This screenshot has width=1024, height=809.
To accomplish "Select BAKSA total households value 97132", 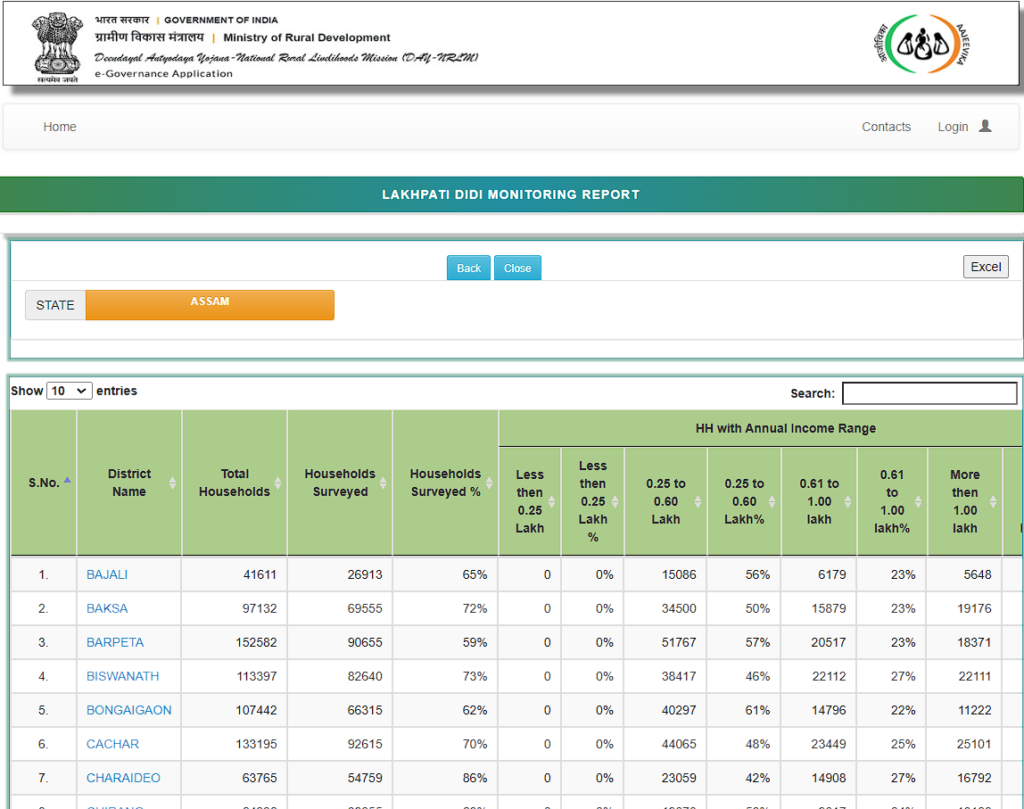I will point(260,609).
